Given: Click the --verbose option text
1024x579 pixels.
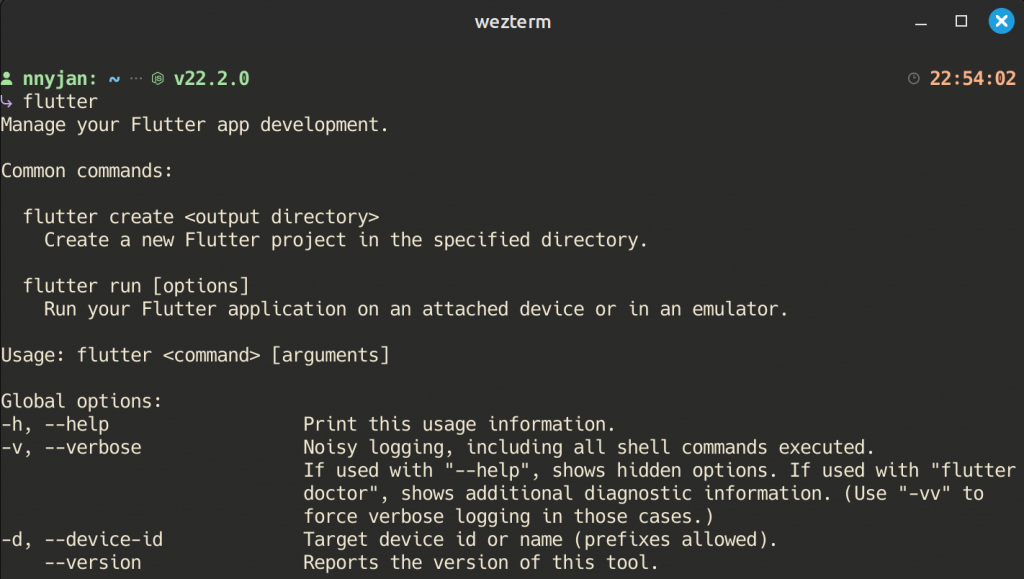Looking at the screenshot, I should [93, 447].
